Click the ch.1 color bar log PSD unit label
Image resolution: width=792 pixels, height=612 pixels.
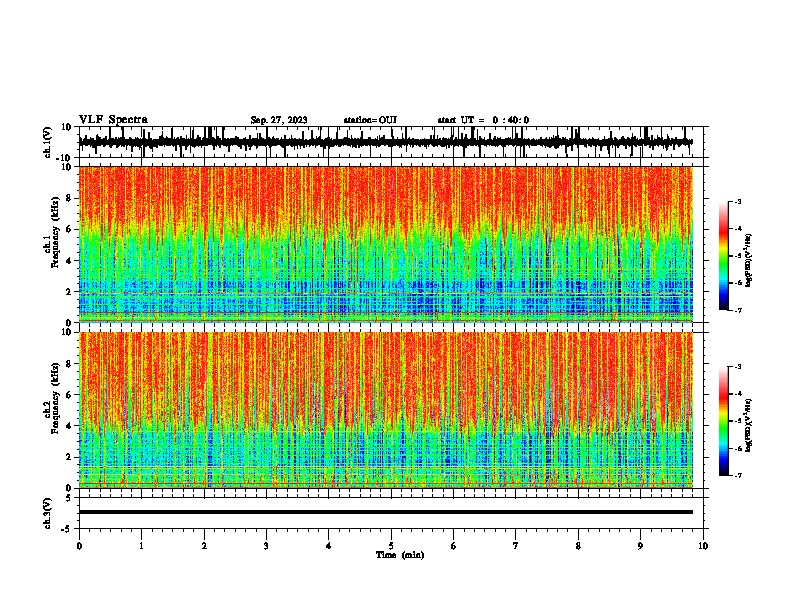[x=748, y=261]
